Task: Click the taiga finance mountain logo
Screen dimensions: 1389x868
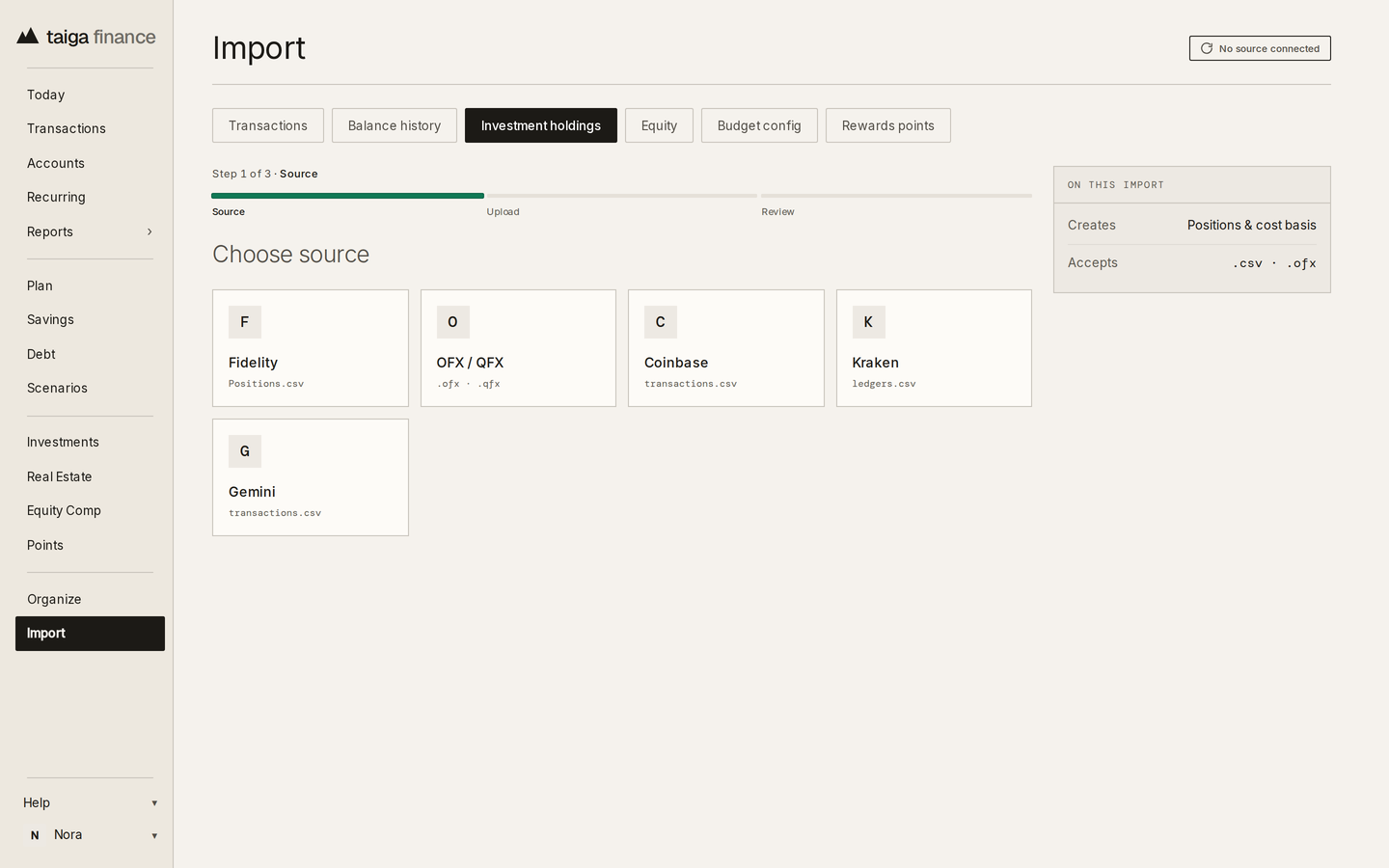Action: click(28, 37)
